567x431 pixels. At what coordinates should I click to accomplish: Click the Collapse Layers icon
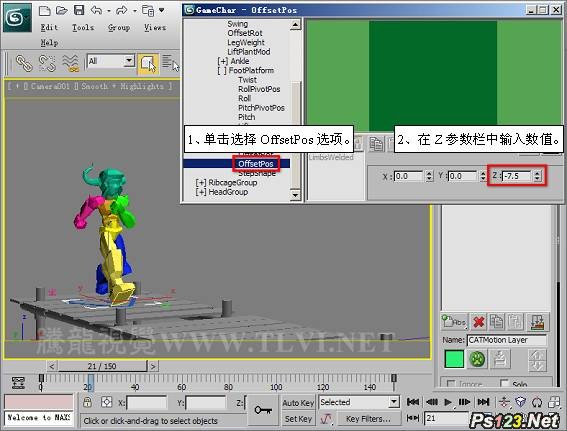point(538,322)
